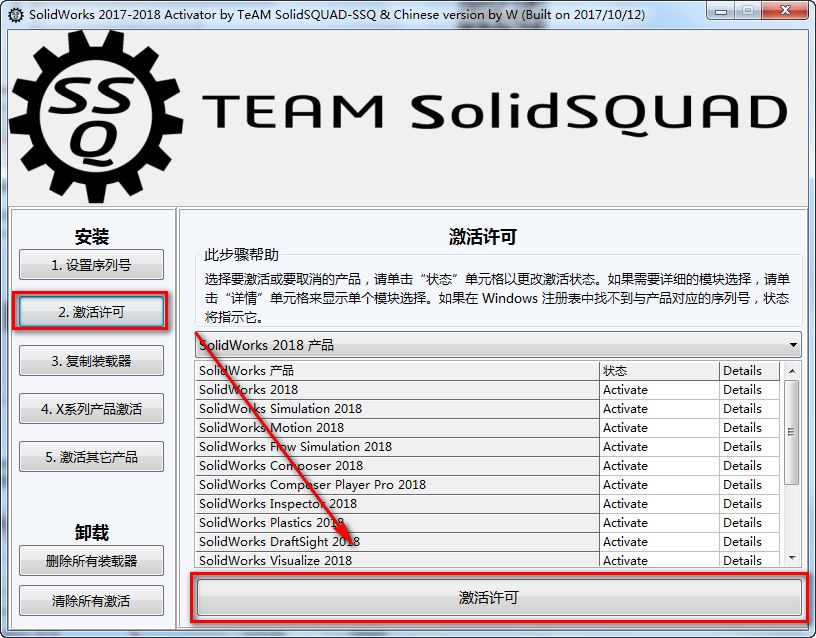Click the 3. 复制装载器 button
Viewport: 816px width, 638px height.
(91, 360)
